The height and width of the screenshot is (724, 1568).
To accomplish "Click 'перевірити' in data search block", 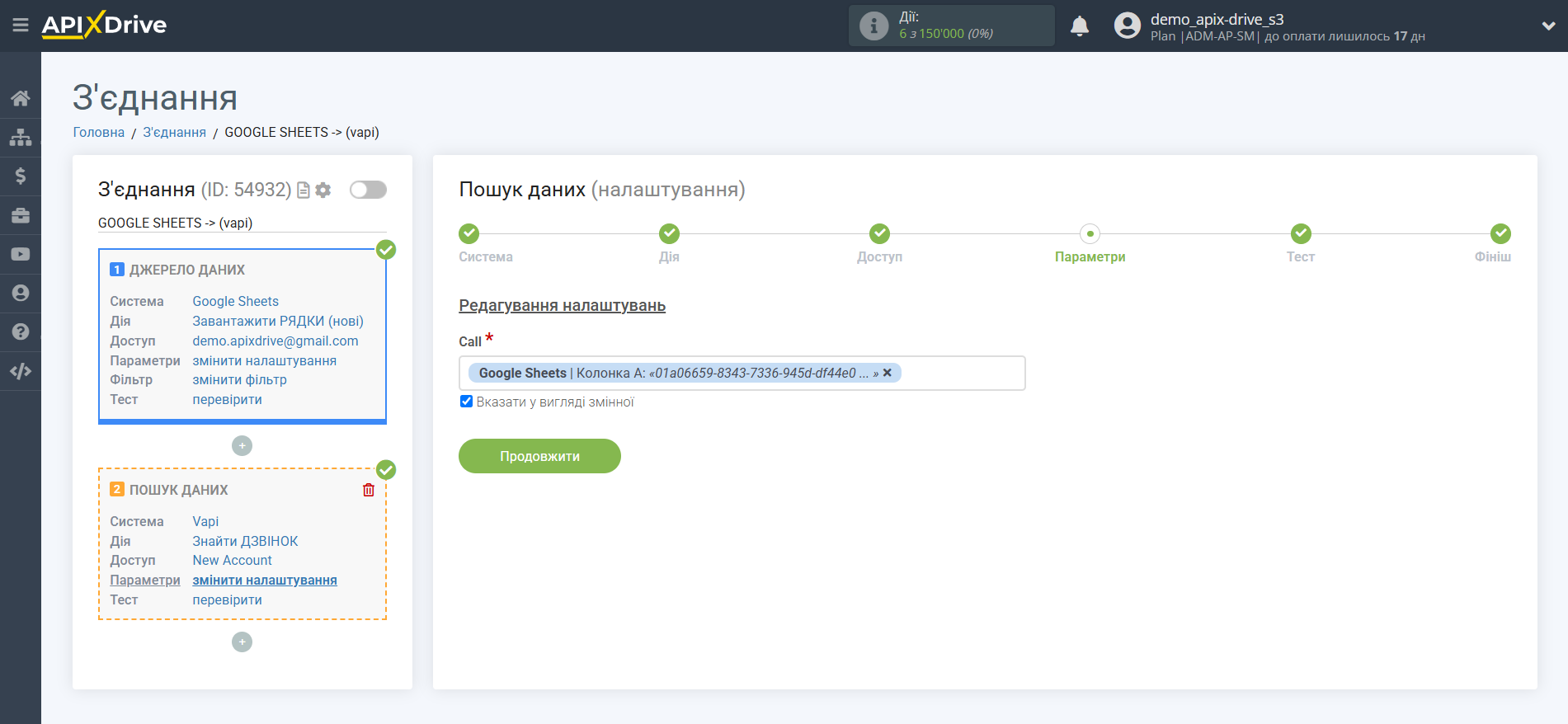I will pos(227,599).
